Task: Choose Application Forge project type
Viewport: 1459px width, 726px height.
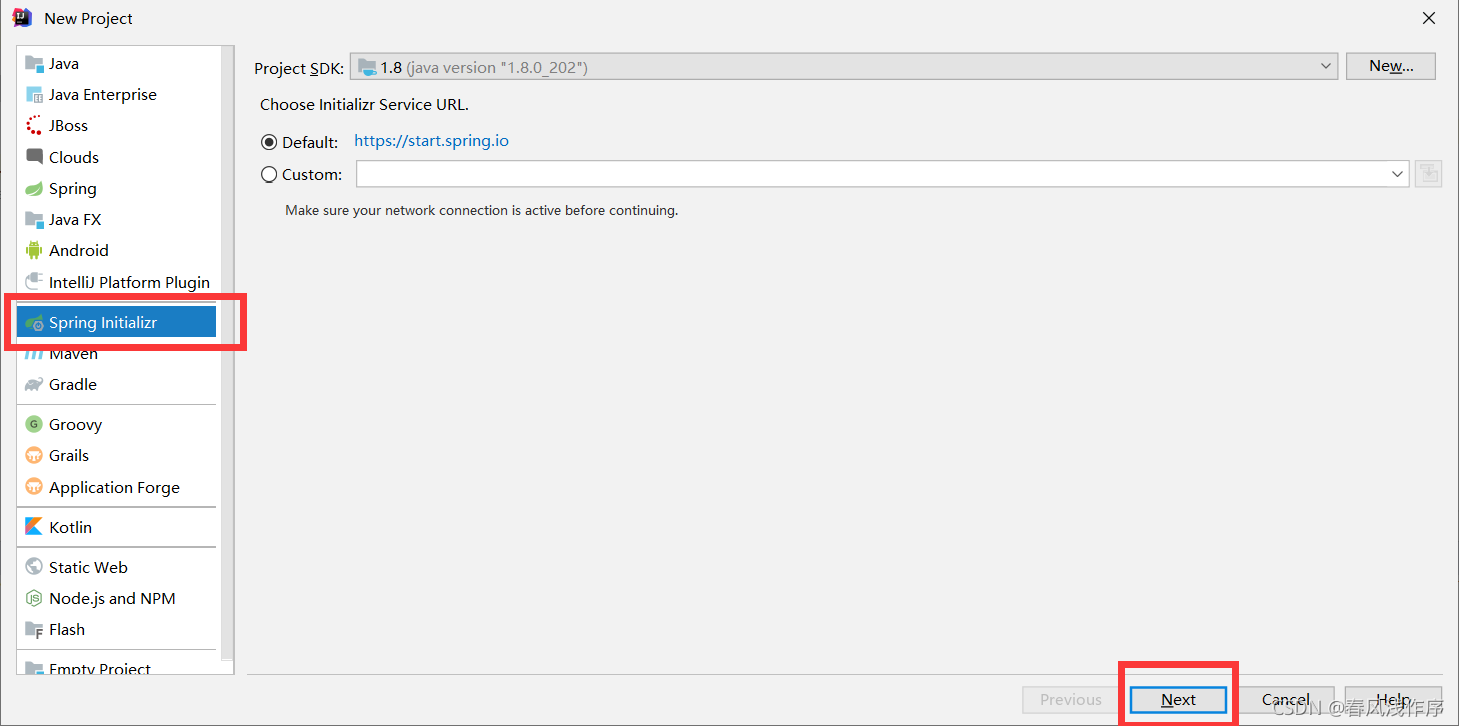Action: [116, 487]
